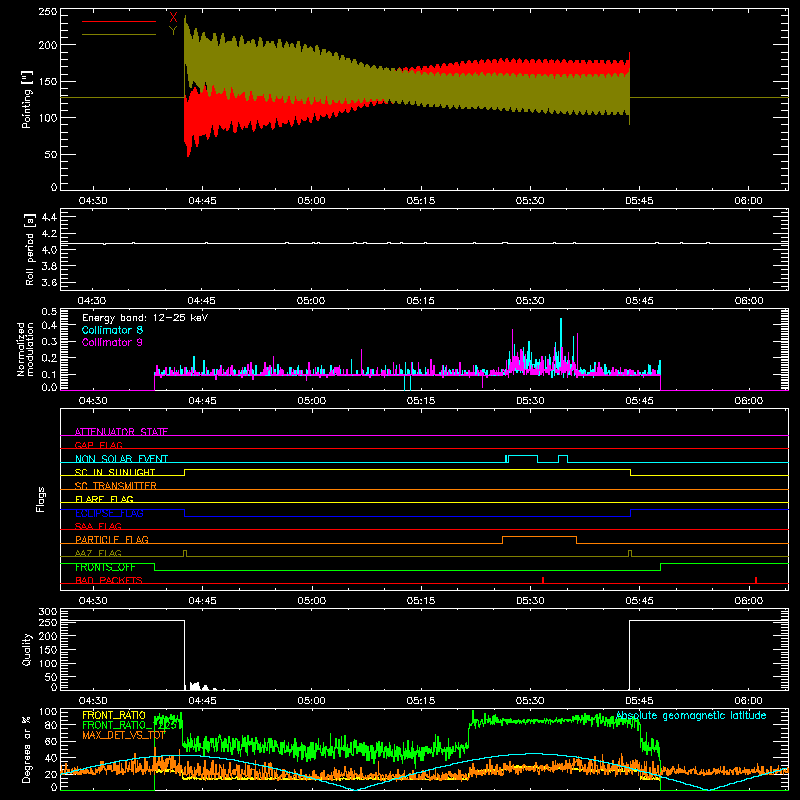Select the BAD_PACKETS flag label
Viewport: 800px width, 800px height.
pyautogui.click(x=109, y=580)
